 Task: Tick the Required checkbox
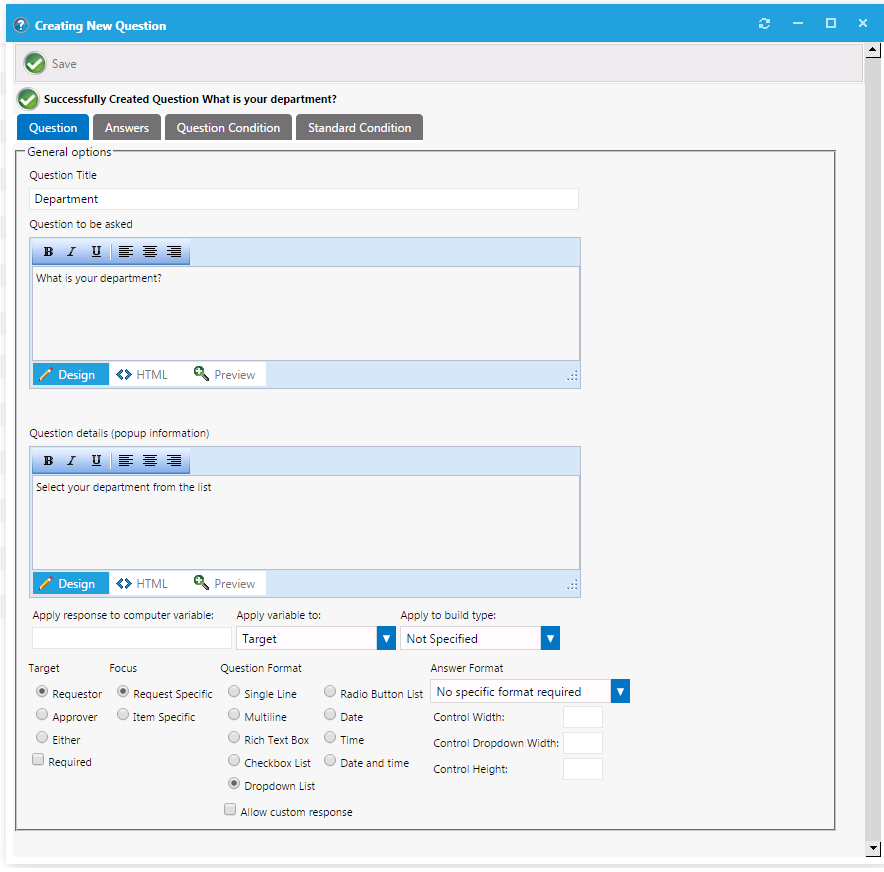tap(39, 761)
